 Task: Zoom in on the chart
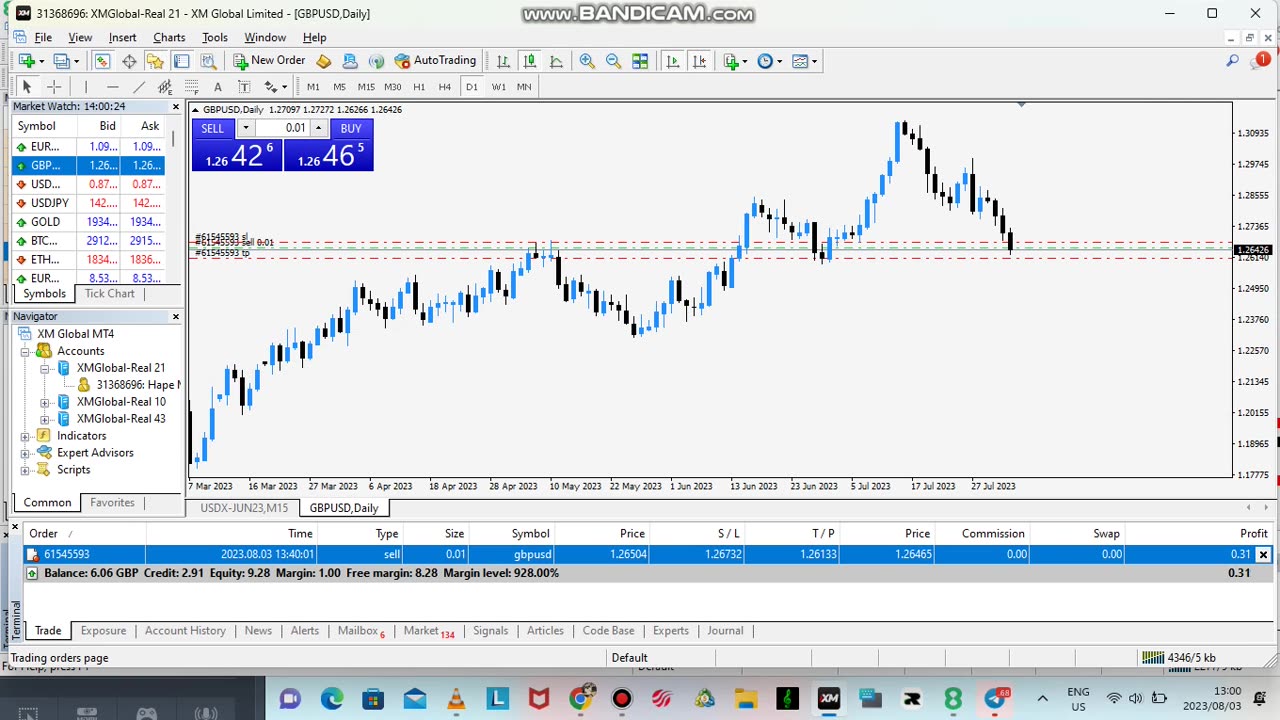click(587, 61)
